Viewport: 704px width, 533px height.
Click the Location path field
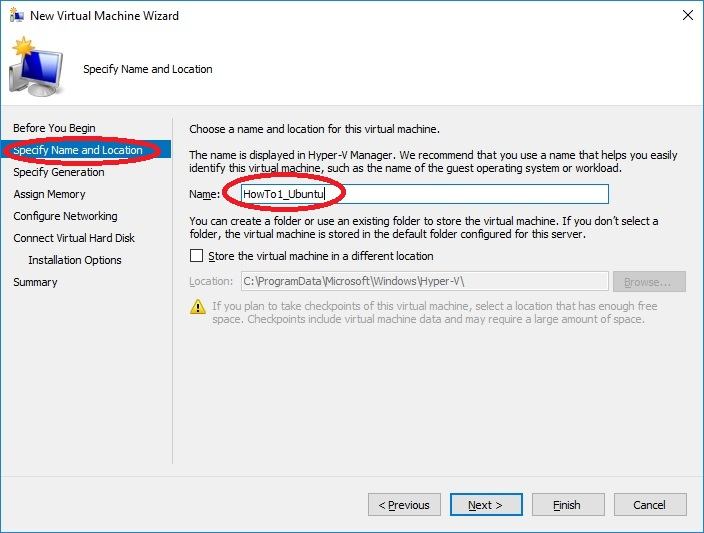(x=423, y=282)
